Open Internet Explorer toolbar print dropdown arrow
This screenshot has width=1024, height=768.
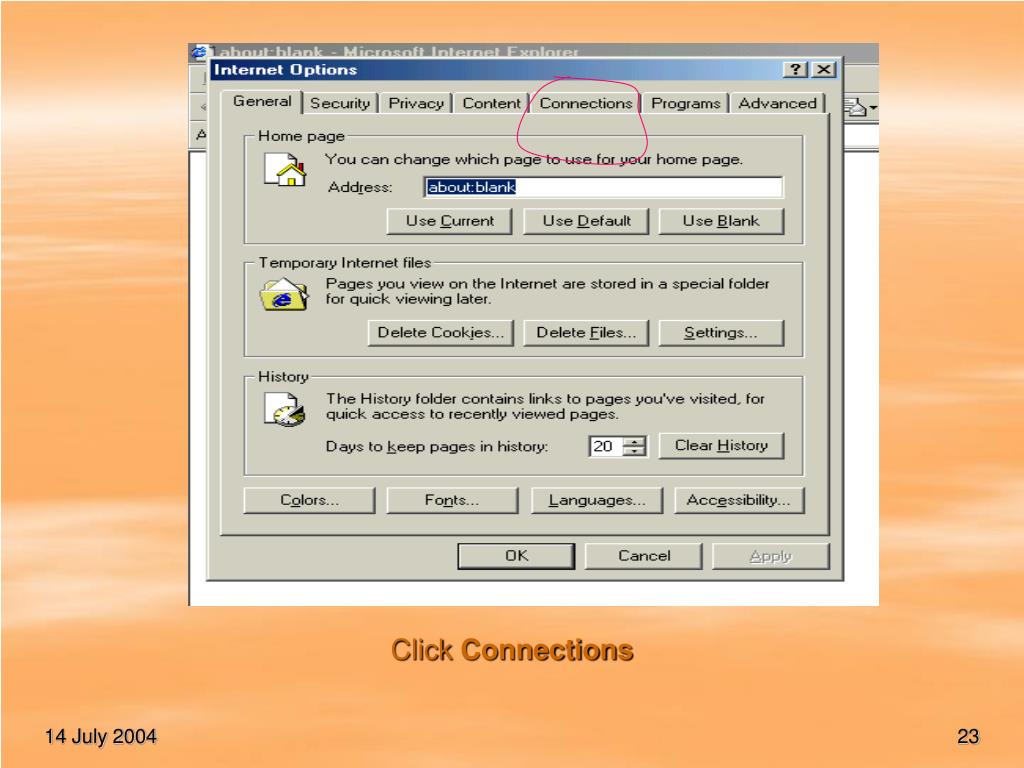click(873, 106)
